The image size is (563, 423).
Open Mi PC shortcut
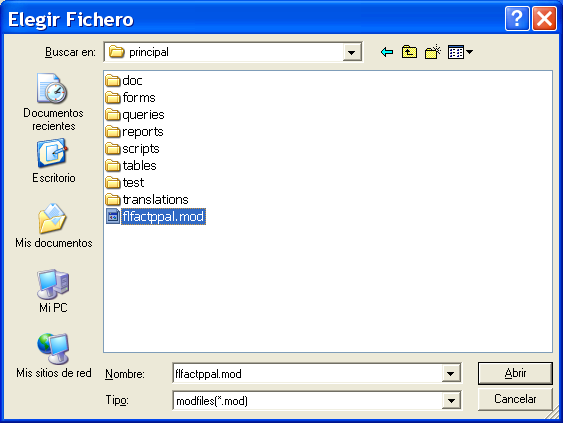tap(53, 291)
